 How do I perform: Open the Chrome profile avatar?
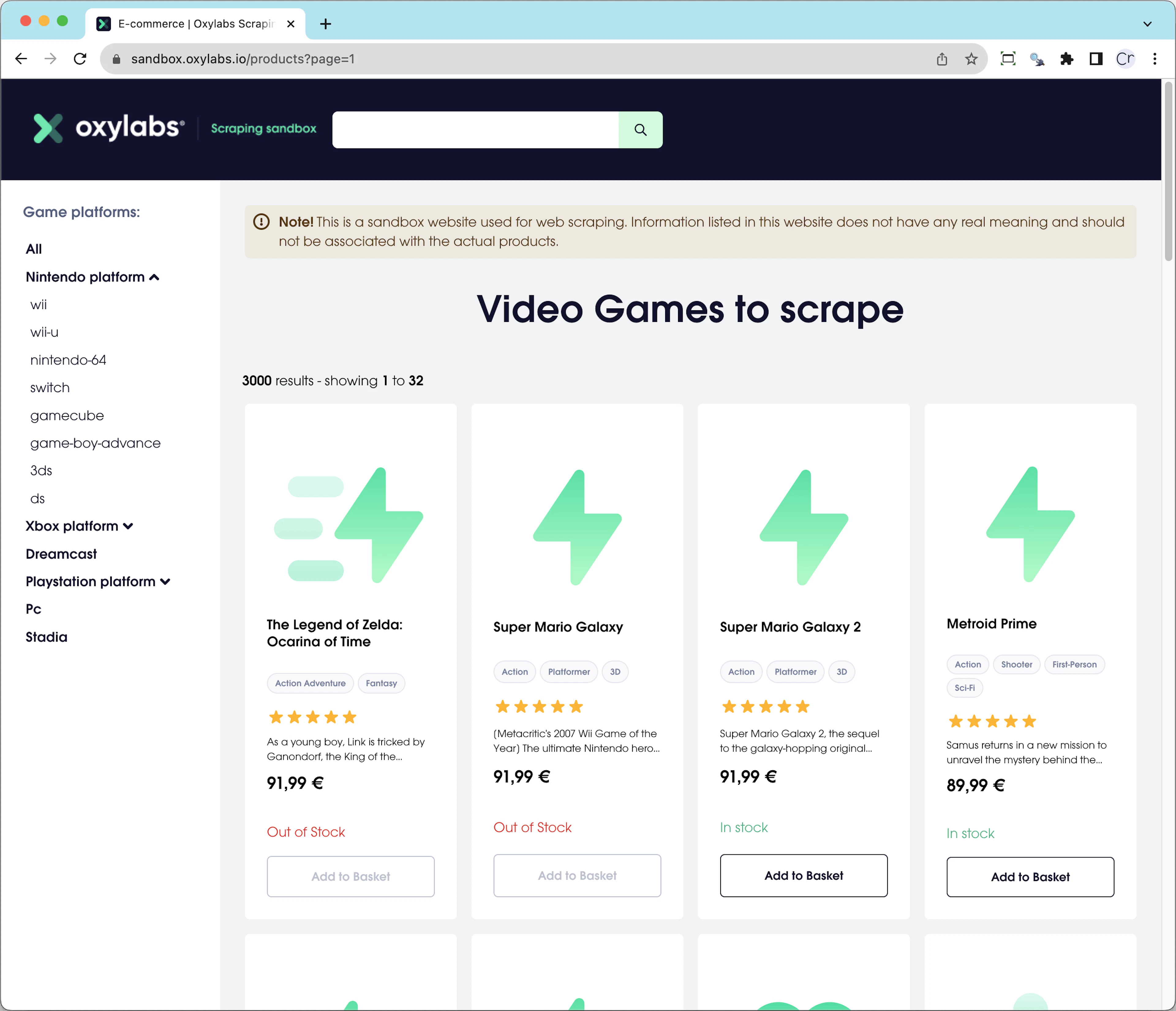(1125, 59)
